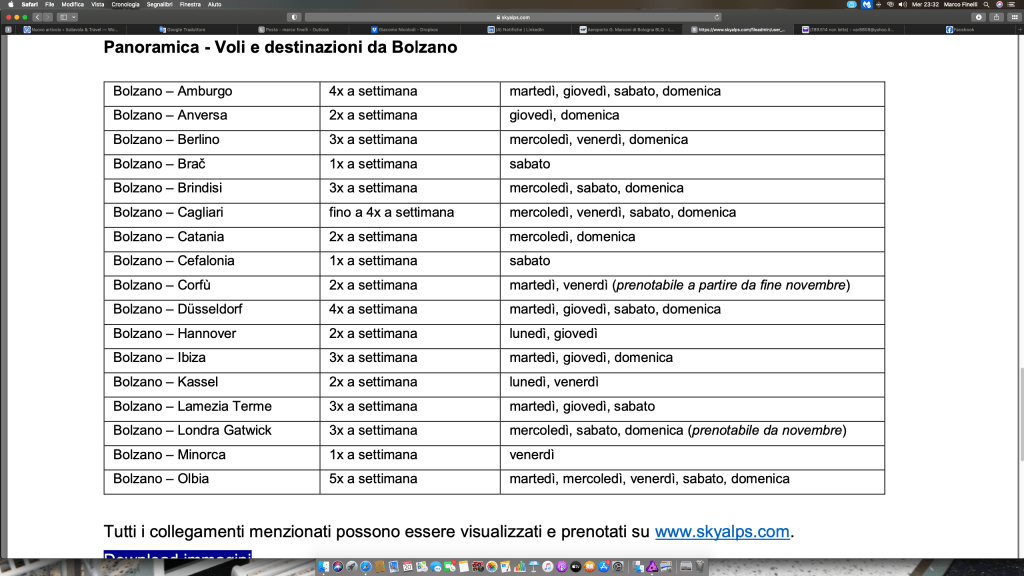Reload page using address bar refresh icon

pyautogui.click(x=717, y=17)
